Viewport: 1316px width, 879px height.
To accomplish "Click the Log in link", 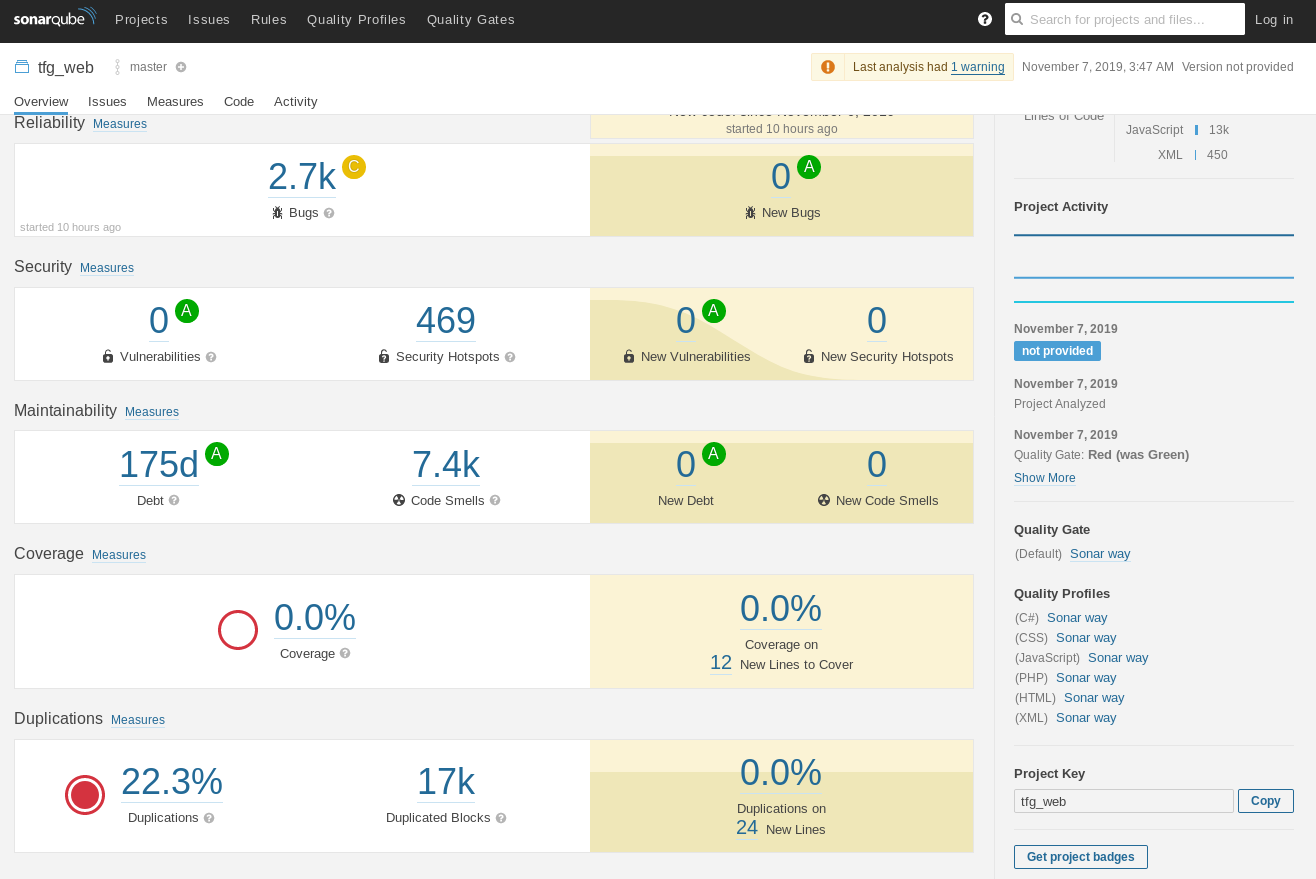I will point(1274,19).
